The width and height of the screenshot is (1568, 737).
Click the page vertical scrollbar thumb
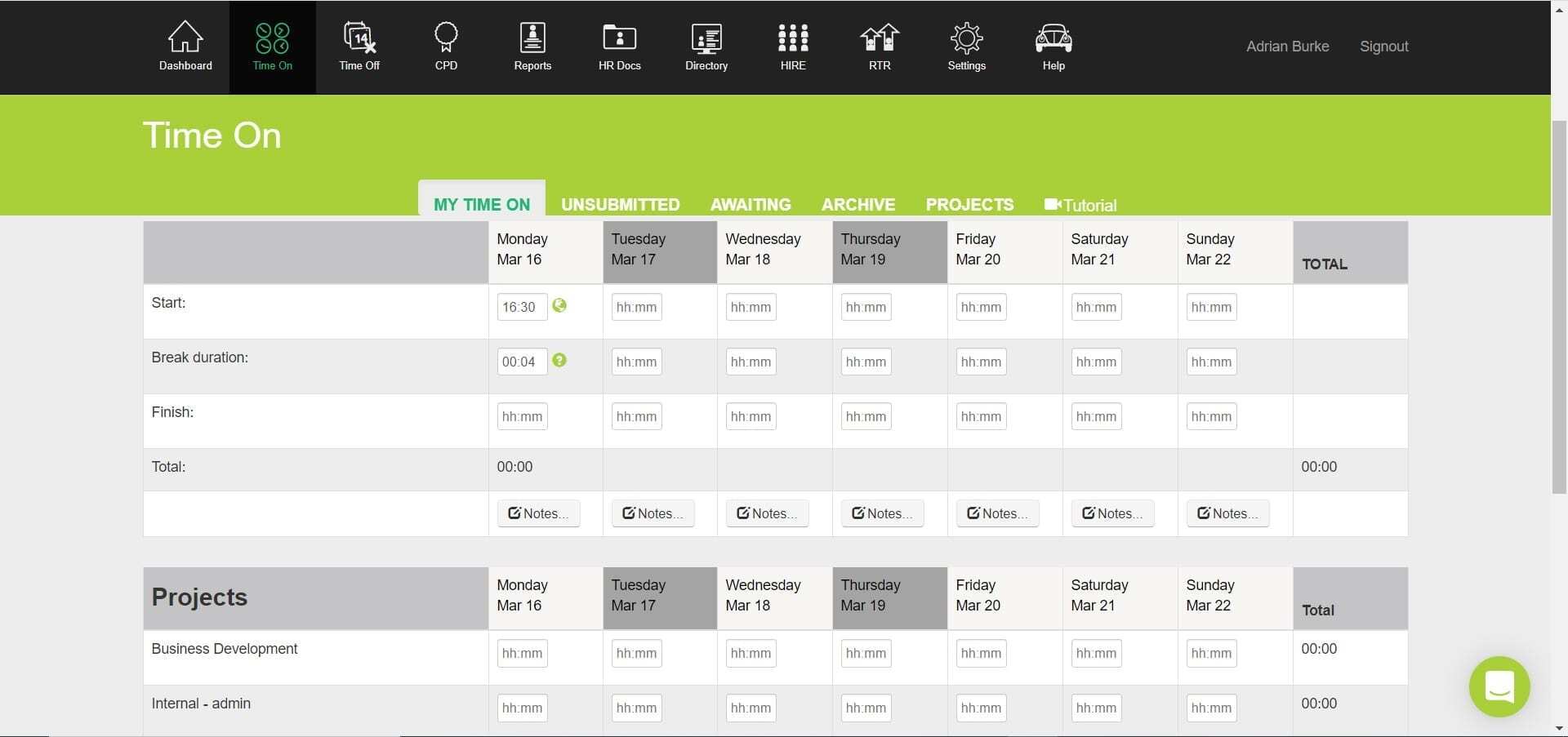point(1559,306)
